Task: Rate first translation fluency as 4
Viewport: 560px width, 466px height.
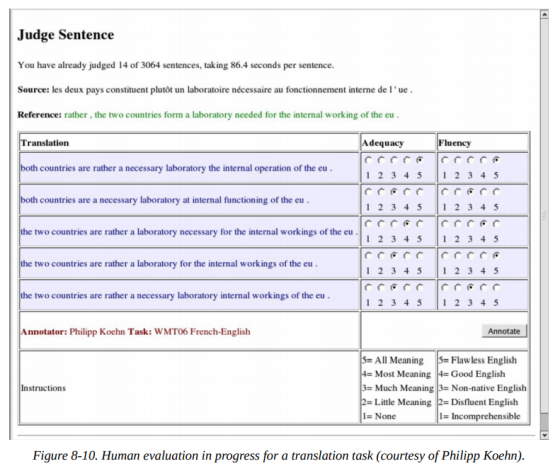Action: click(x=483, y=160)
